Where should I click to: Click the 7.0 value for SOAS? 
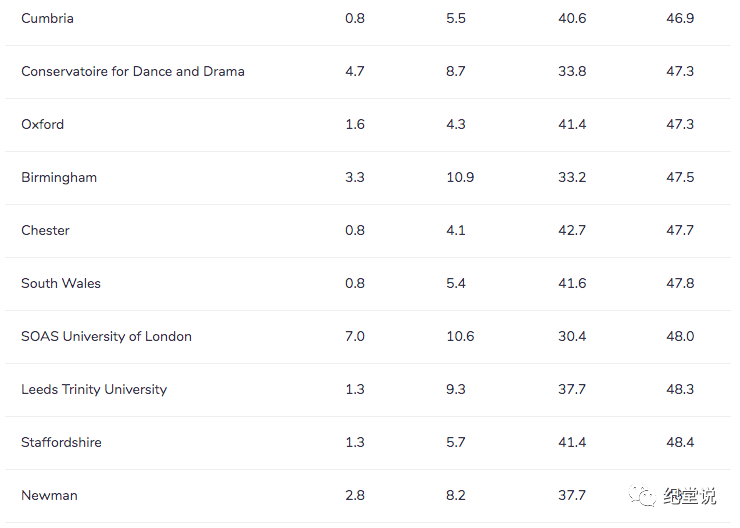coord(355,336)
